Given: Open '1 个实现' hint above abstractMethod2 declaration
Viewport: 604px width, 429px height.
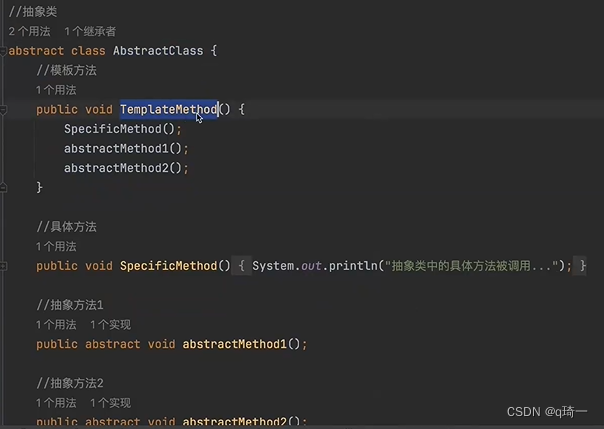Looking at the screenshot, I should pos(111,403).
